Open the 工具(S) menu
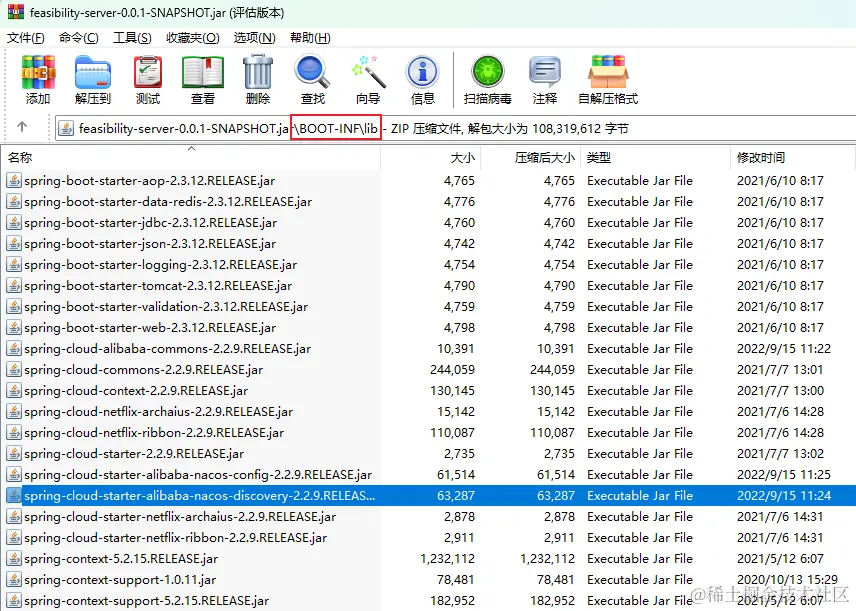This screenshot has width=856, height=611. (132, 38)
